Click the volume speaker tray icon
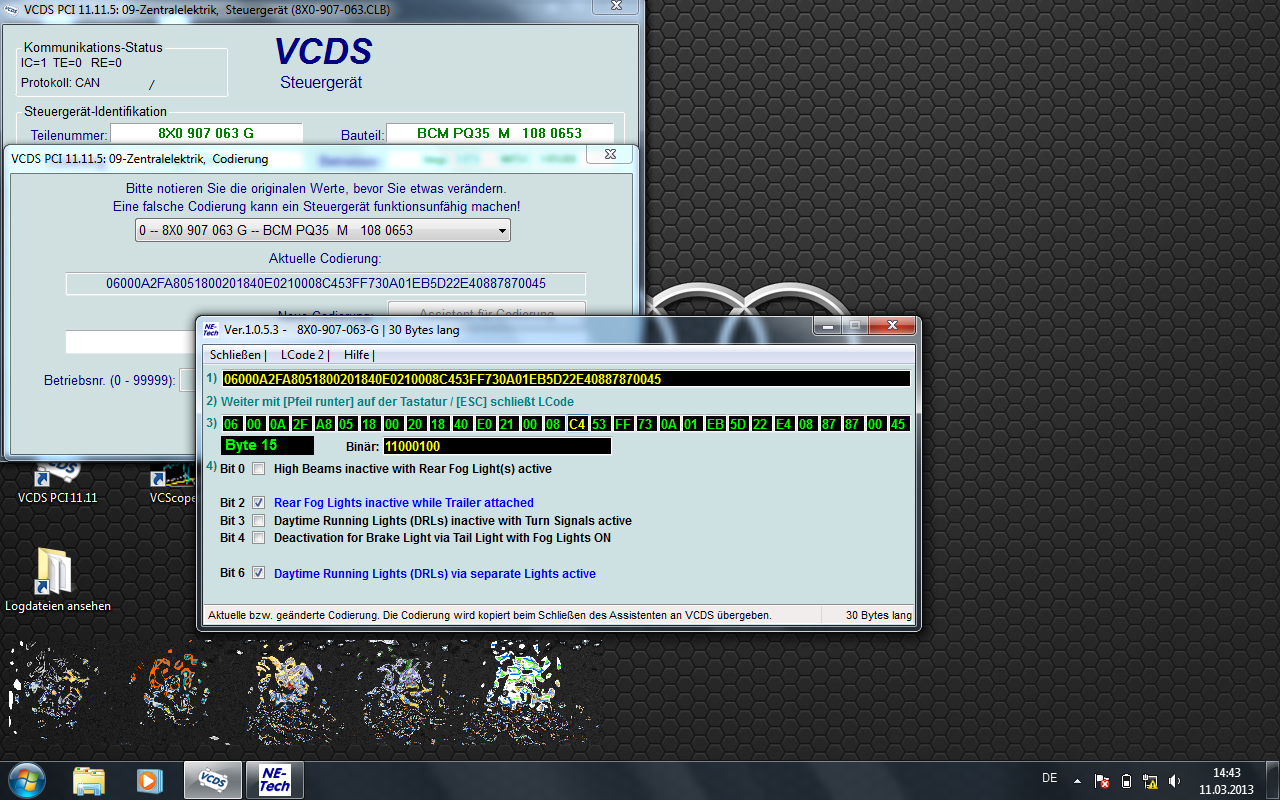 click(1174, 780)
